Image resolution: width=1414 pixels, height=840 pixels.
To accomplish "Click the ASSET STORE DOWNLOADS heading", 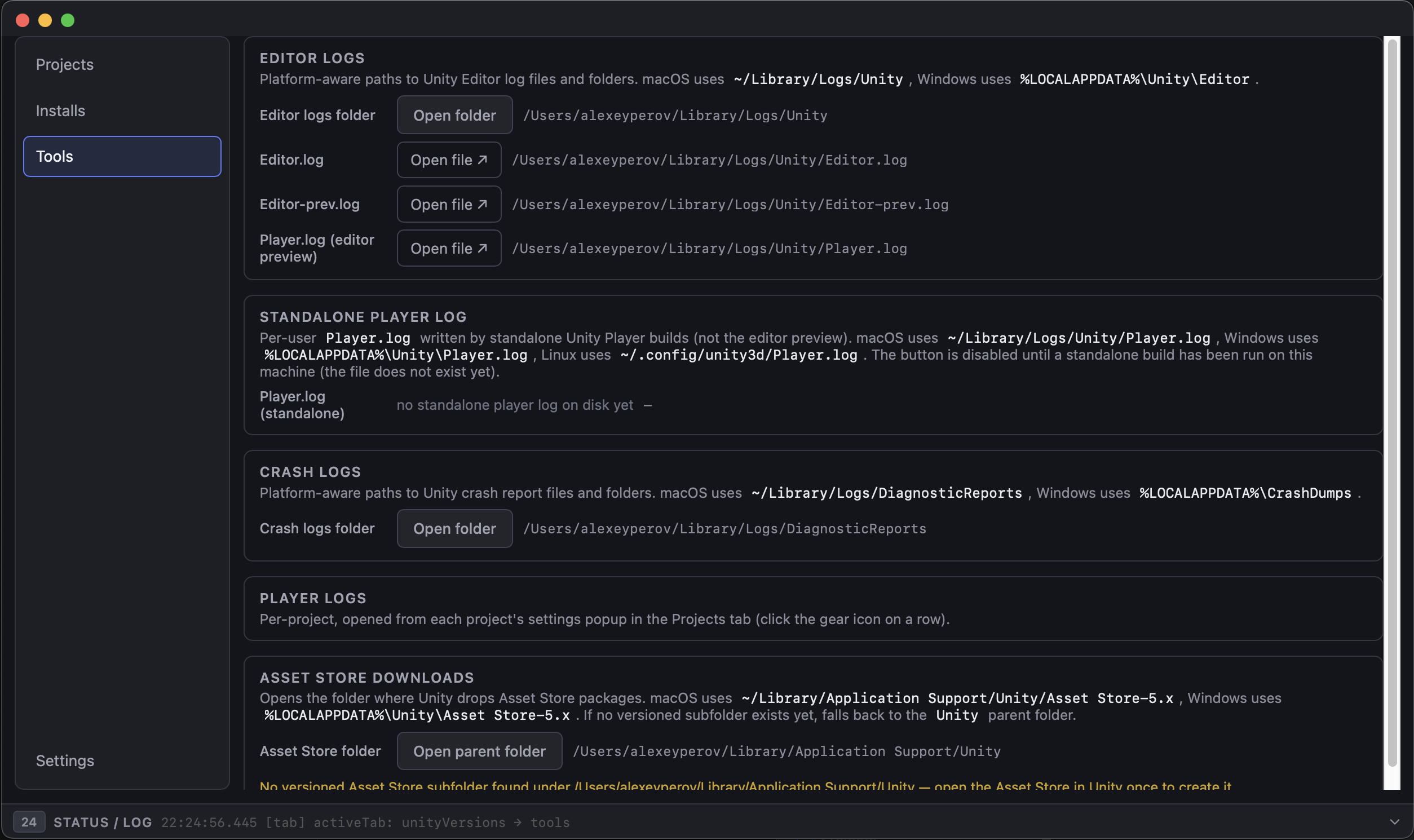I will click(367, 678).
